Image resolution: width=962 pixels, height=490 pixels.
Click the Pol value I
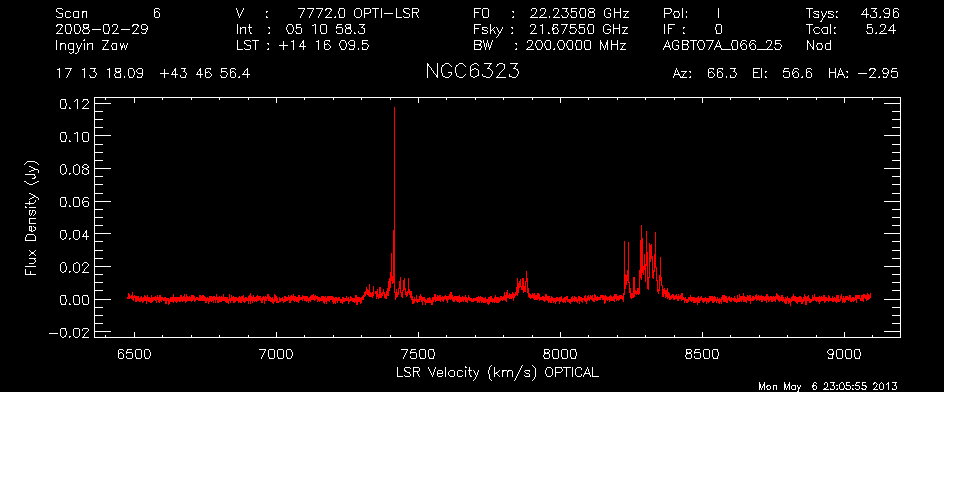pos(718,13)
